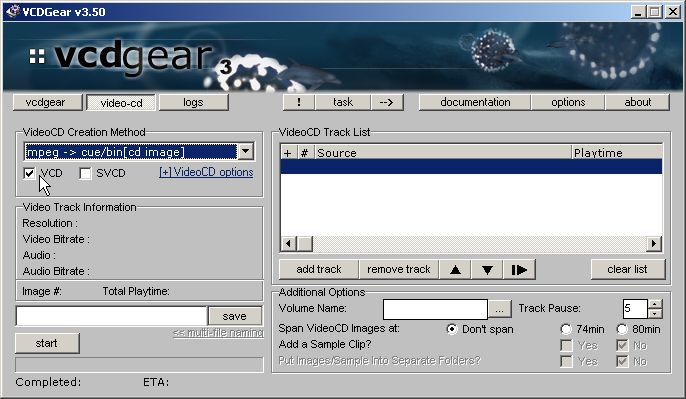Click the track list scroll right arrow

(654, 244)
